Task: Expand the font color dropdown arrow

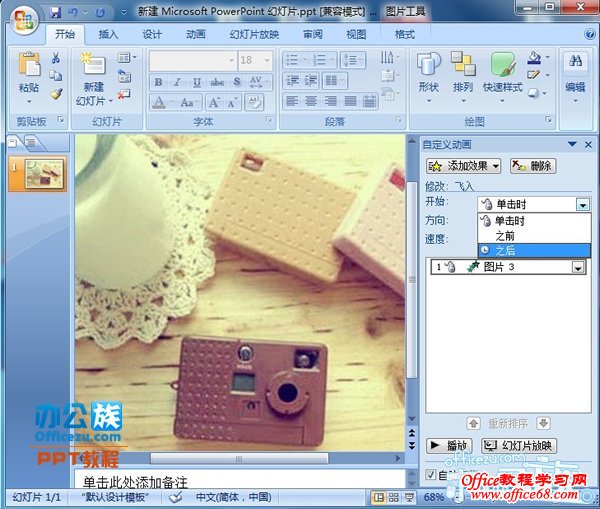Action: coord(172,103)
